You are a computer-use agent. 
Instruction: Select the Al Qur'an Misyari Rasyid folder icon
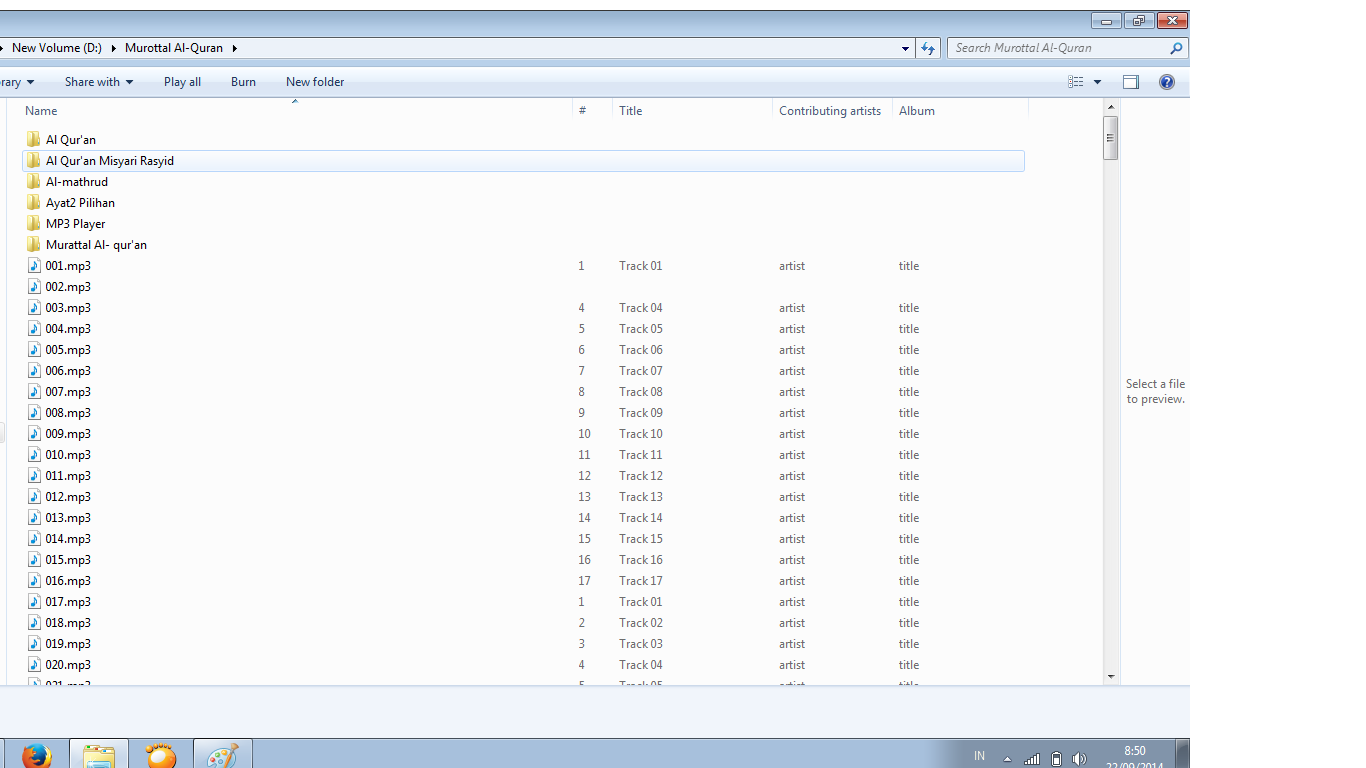[x=34, y=161]
